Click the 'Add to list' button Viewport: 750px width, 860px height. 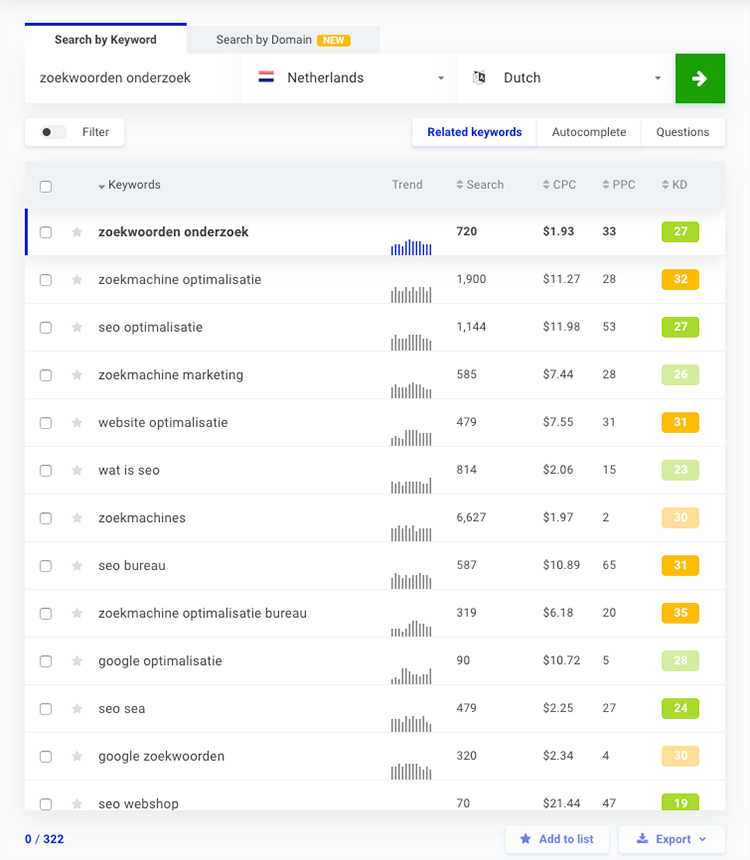click(557, 839)
